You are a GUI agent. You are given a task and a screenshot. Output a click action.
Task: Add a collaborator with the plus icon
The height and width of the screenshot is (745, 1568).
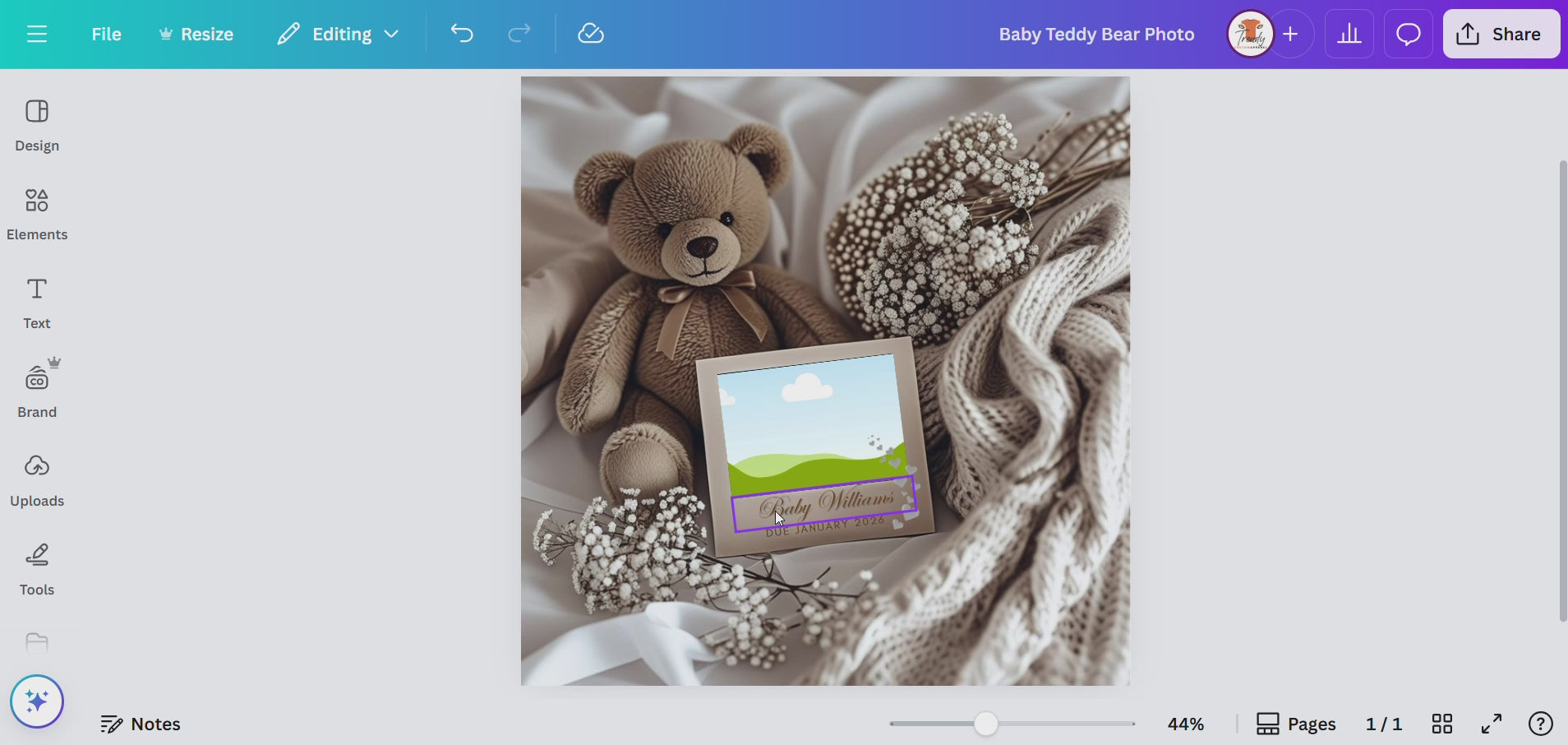tap(1291, 34)
